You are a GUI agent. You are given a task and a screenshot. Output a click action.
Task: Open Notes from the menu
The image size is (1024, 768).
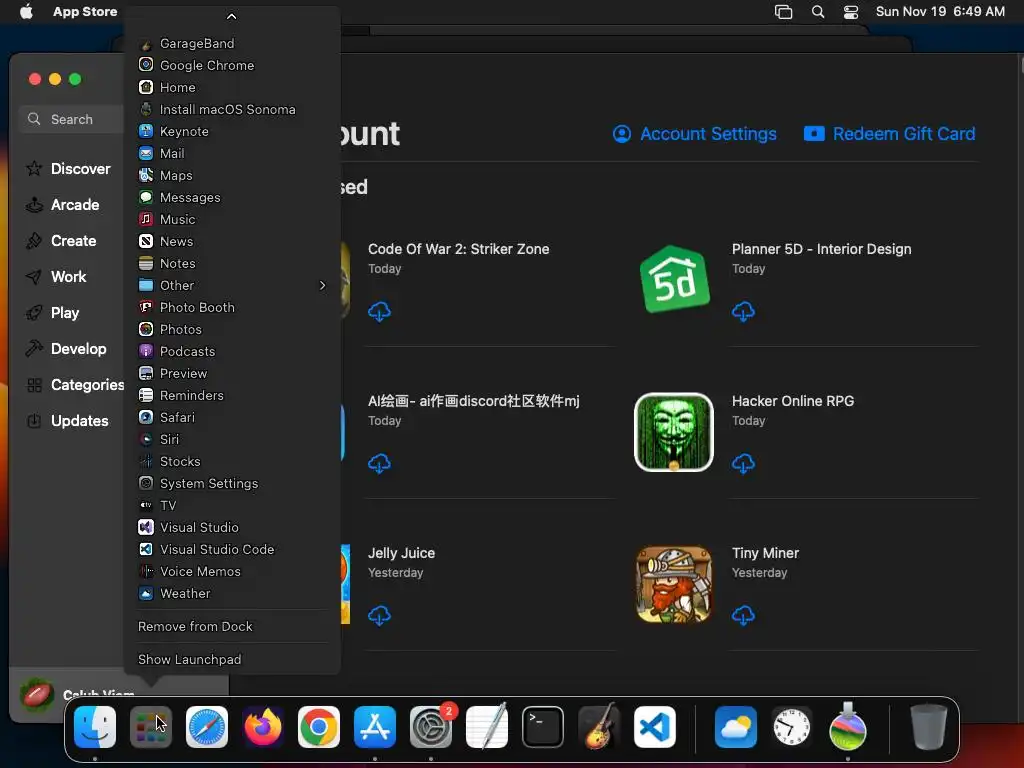click(x=232, y=263)
